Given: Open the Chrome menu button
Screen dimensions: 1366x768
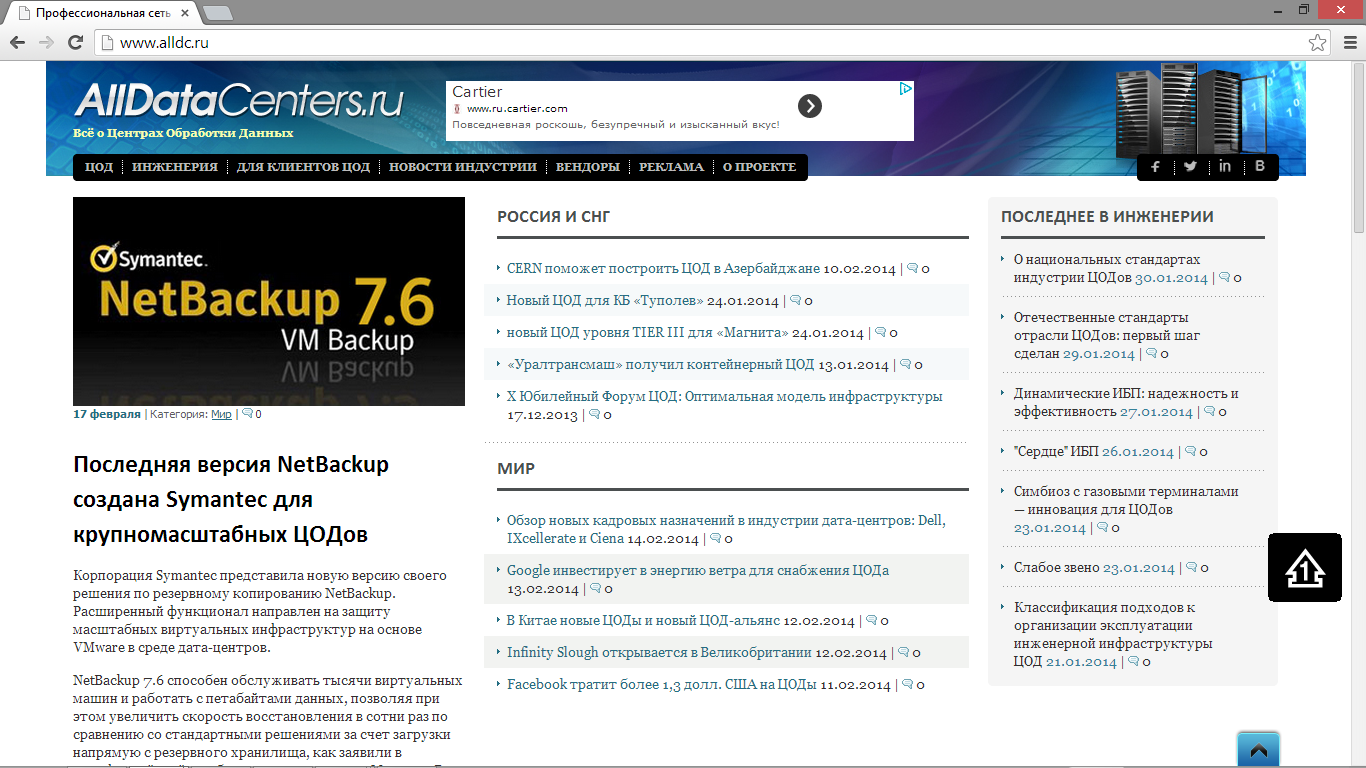Looking at the screenshot, I should point(1349,42).
